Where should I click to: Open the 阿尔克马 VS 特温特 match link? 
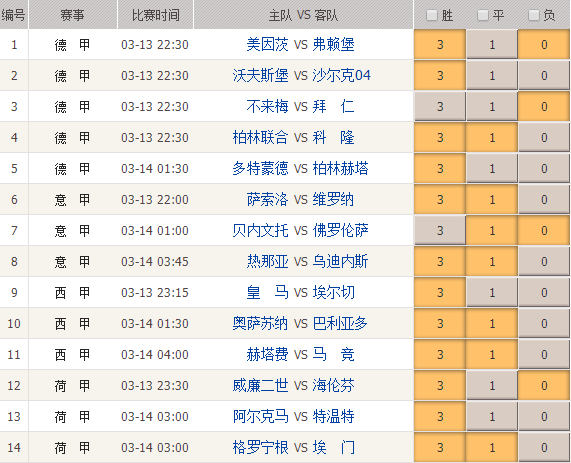[294, 416]
